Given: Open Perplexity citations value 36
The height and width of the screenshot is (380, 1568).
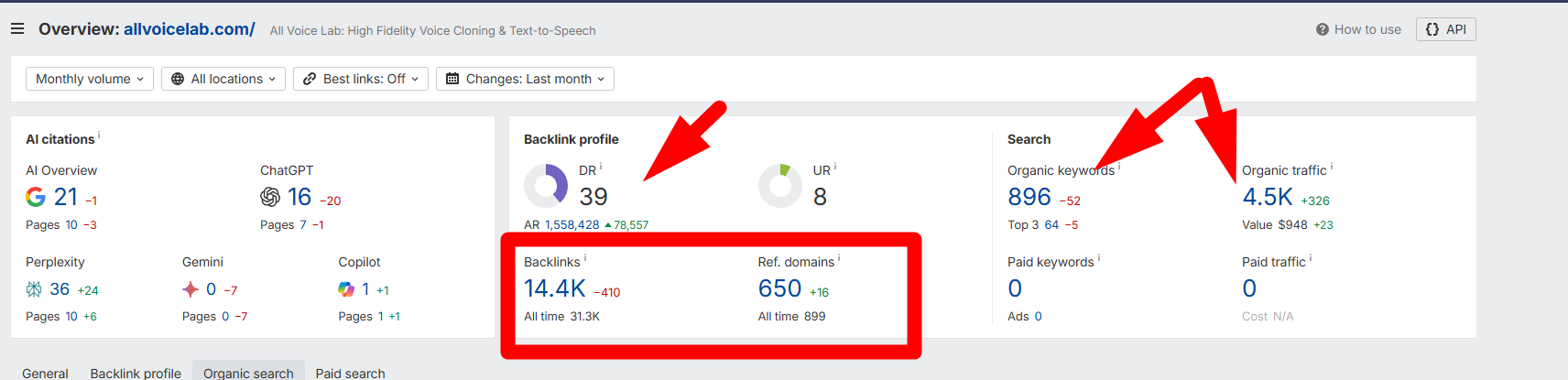Looking at the screenshot, I should point(60,289).
